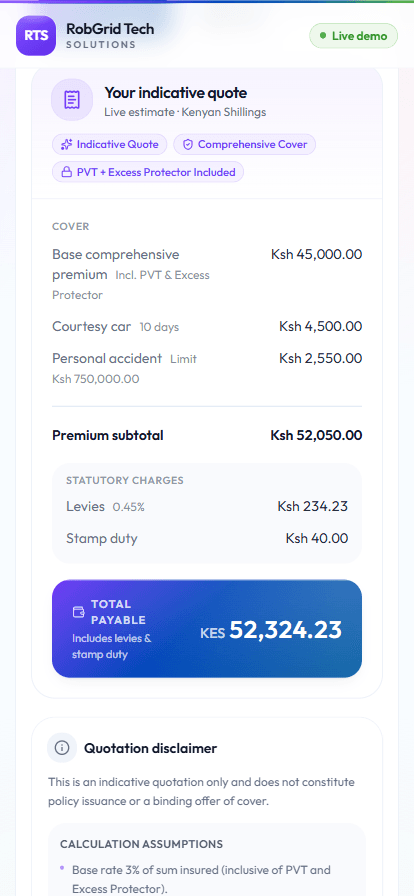This screenshot has height=896, width=414.
Task: Click the Levies 0.45% row
Action: (x=207, y=506)
